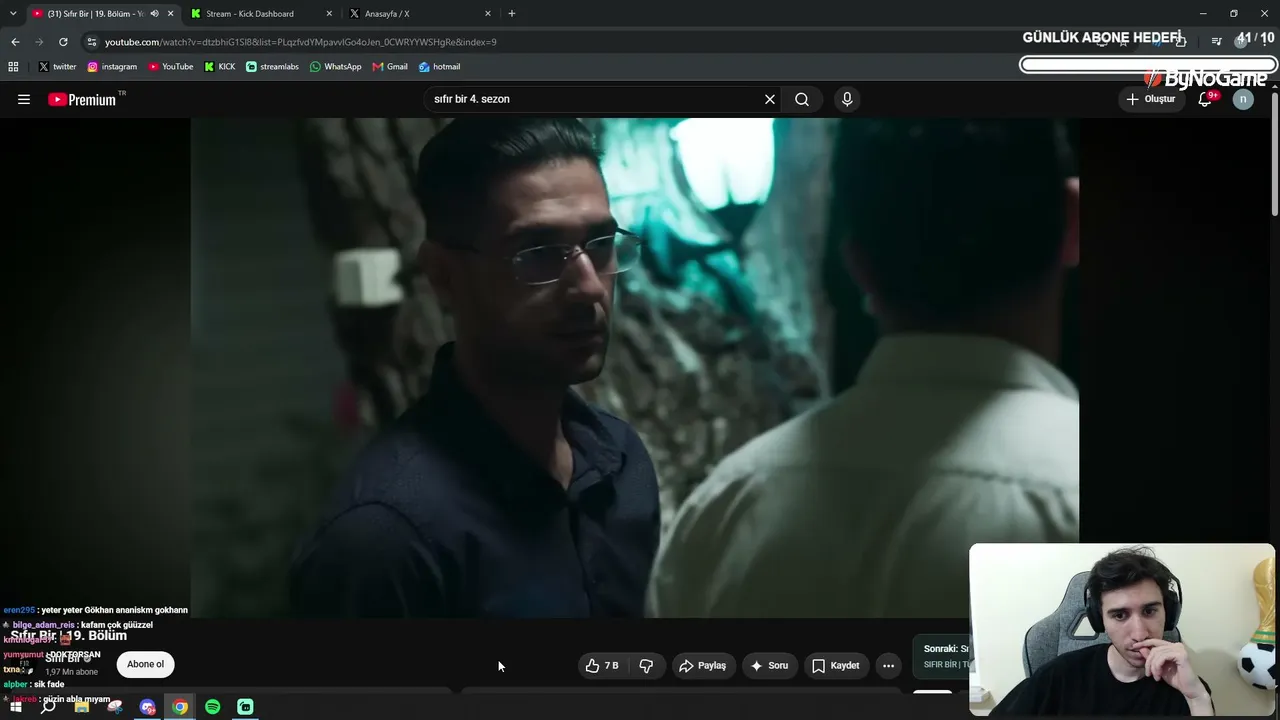Click the video player frame
Viewport: 1280px width, 720px height.
coord(634,367)
